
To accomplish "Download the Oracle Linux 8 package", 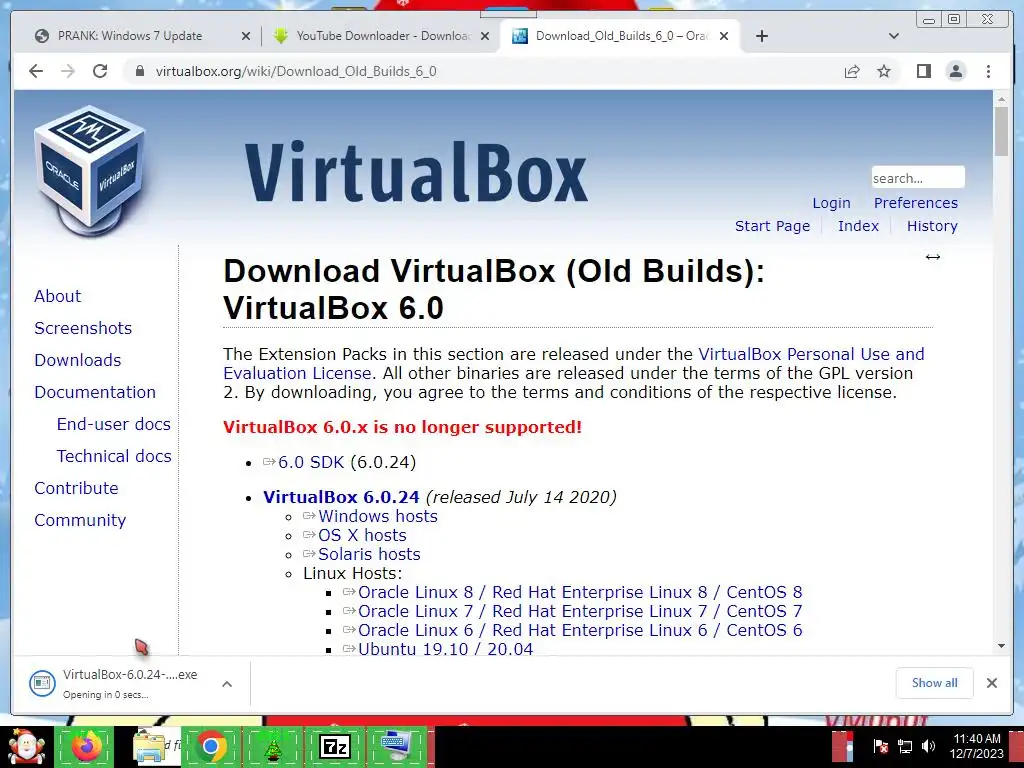I will 580,592.
